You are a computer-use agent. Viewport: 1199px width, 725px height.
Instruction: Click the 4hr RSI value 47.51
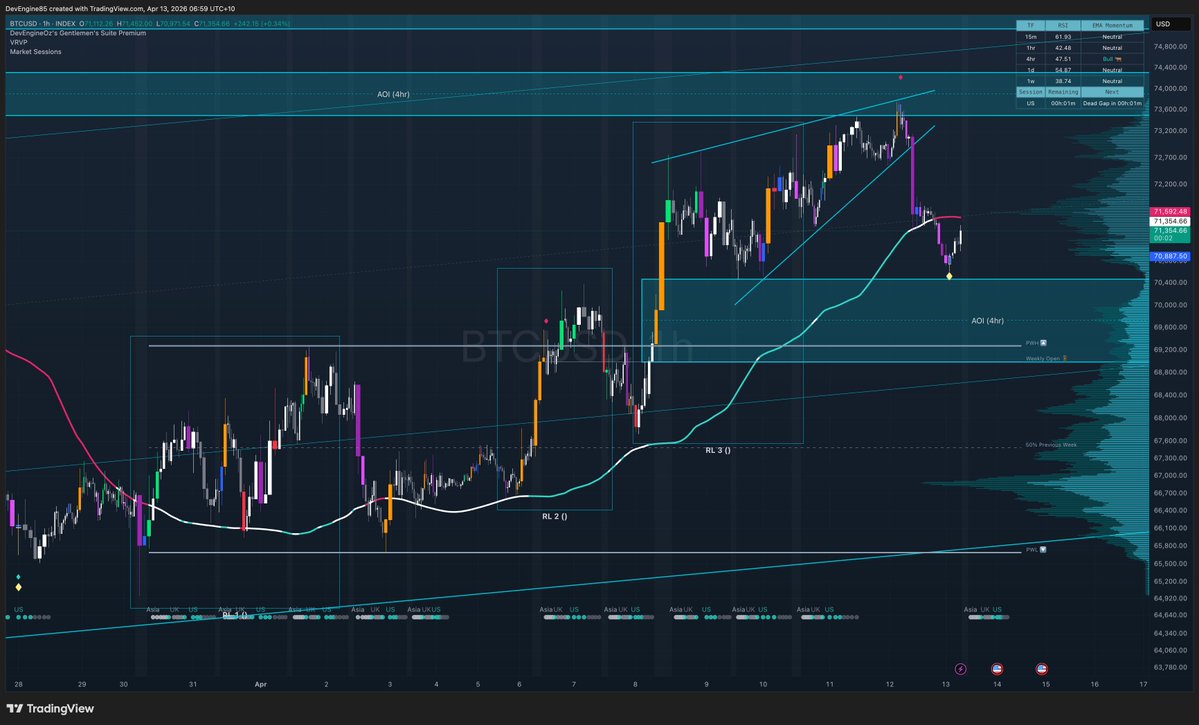coord(1063,59)
